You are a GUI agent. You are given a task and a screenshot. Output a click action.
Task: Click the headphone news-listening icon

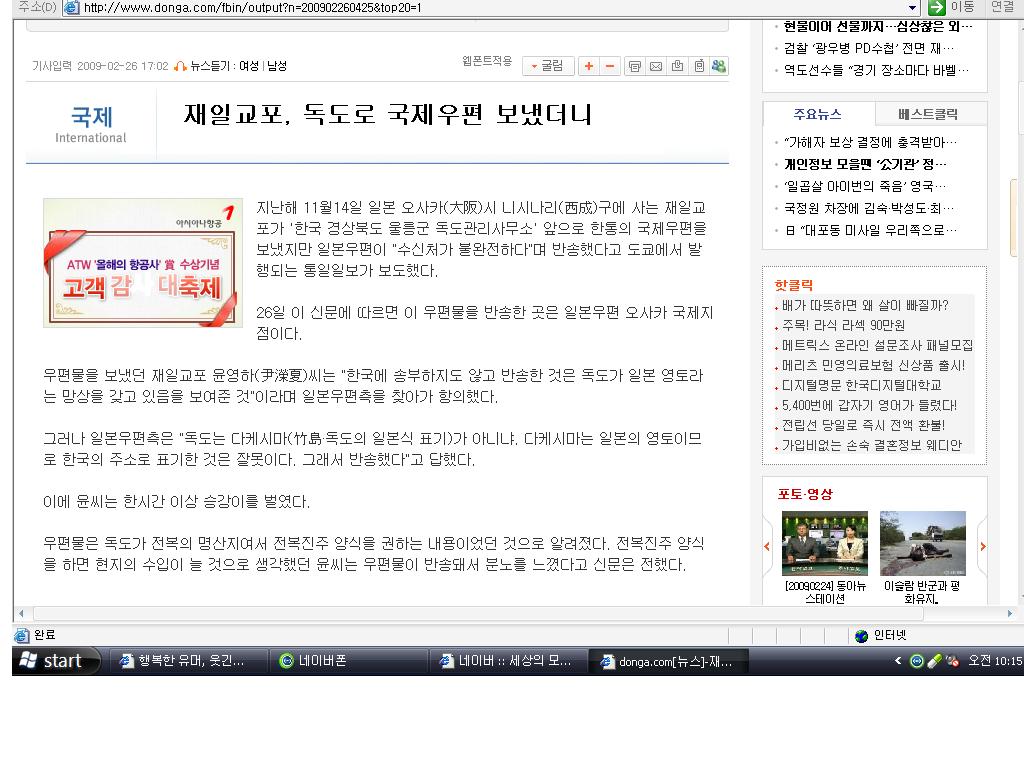180,66
